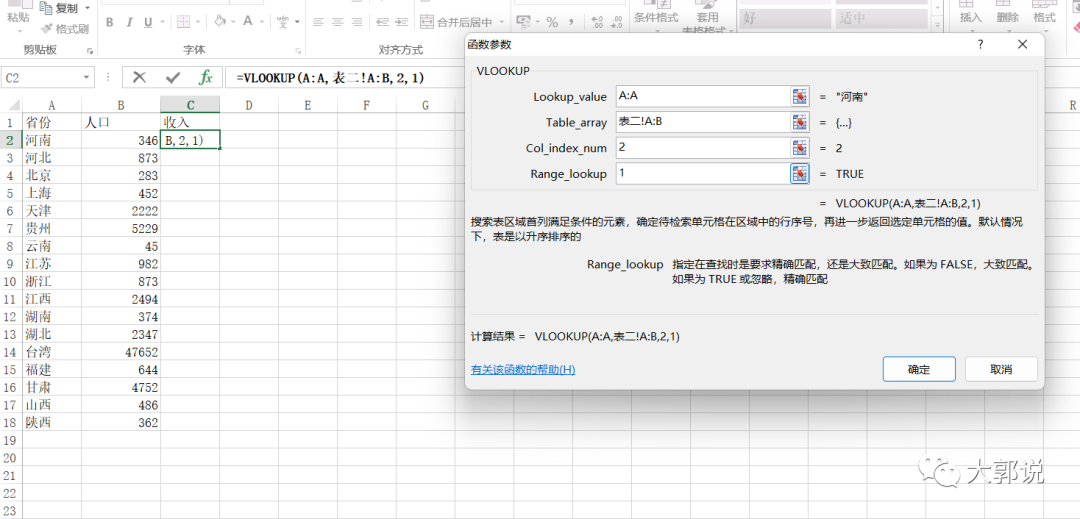The width and height of the screenshot is (1080, 519).
Task: Open the 合并后居中 dropdown arrow
Action: [x=500, y=22]
